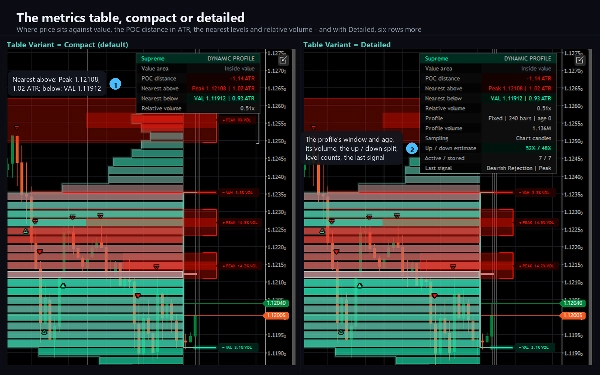The image size is (600, 375).
Task: Click 'Fixed | 240 bars | age 0' cell
Action: pyautogui.click(x=520, y=118)
